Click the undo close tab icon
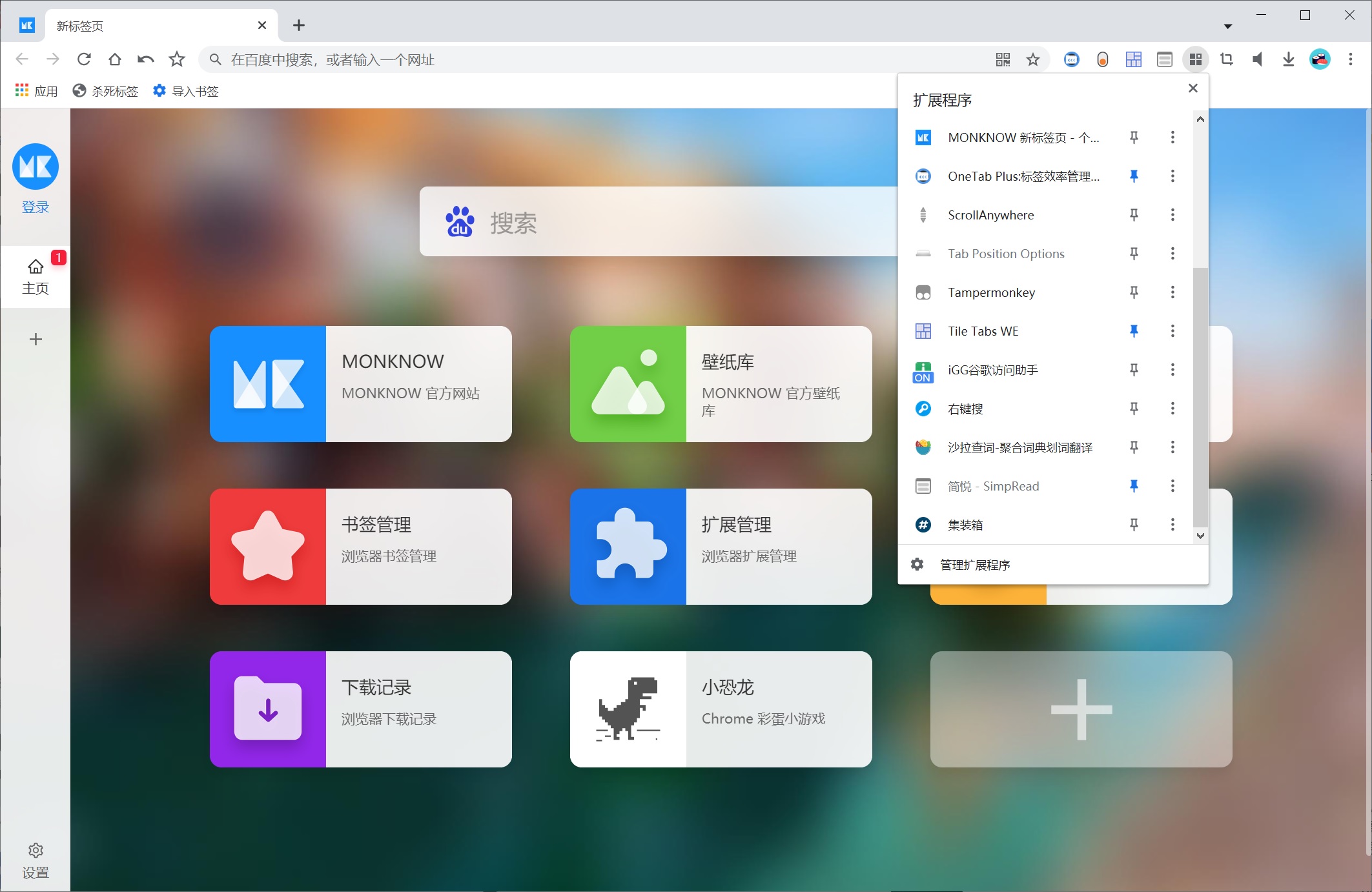 146,60
